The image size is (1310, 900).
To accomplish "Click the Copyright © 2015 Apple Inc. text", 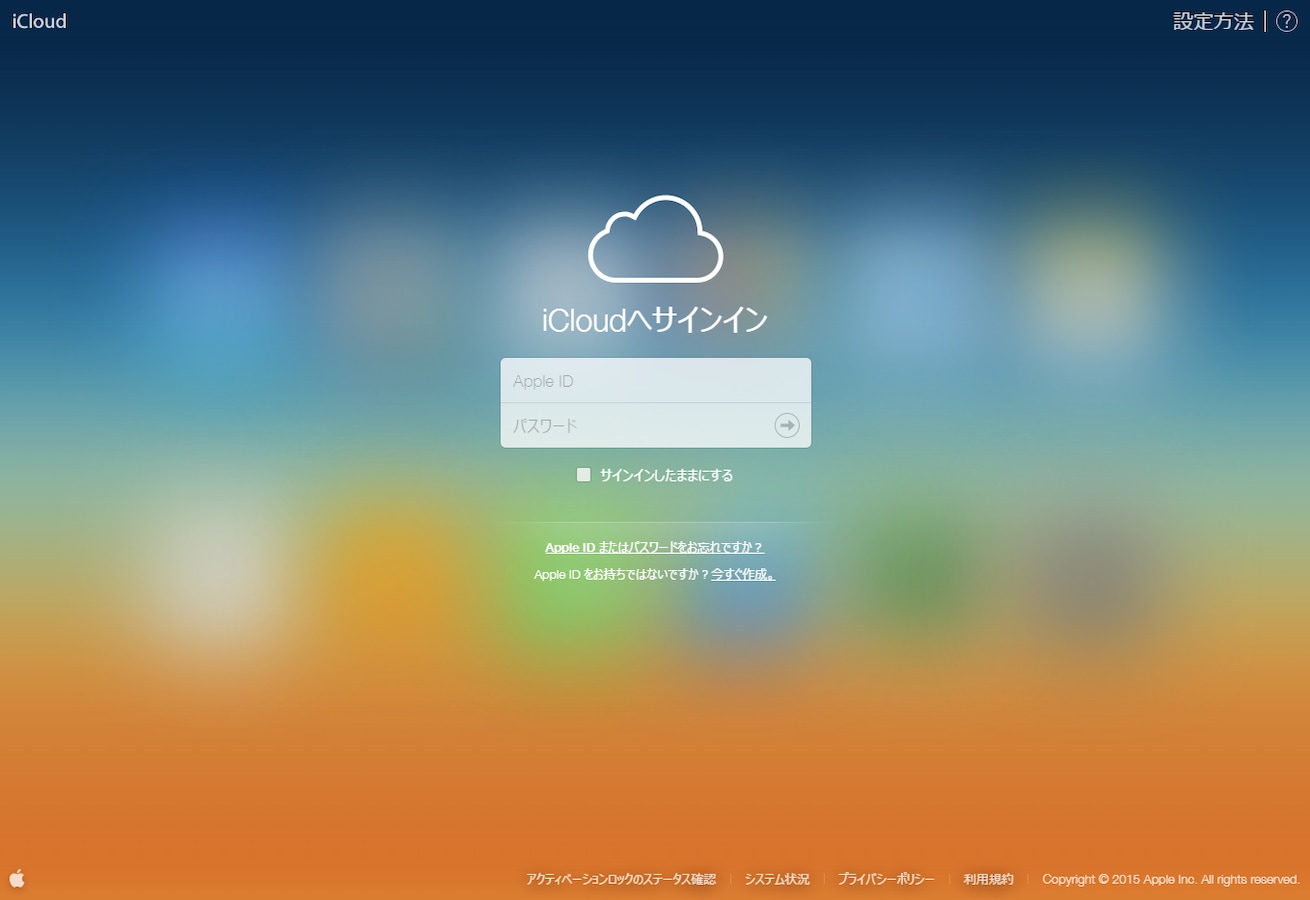I will coord(1171,880).
